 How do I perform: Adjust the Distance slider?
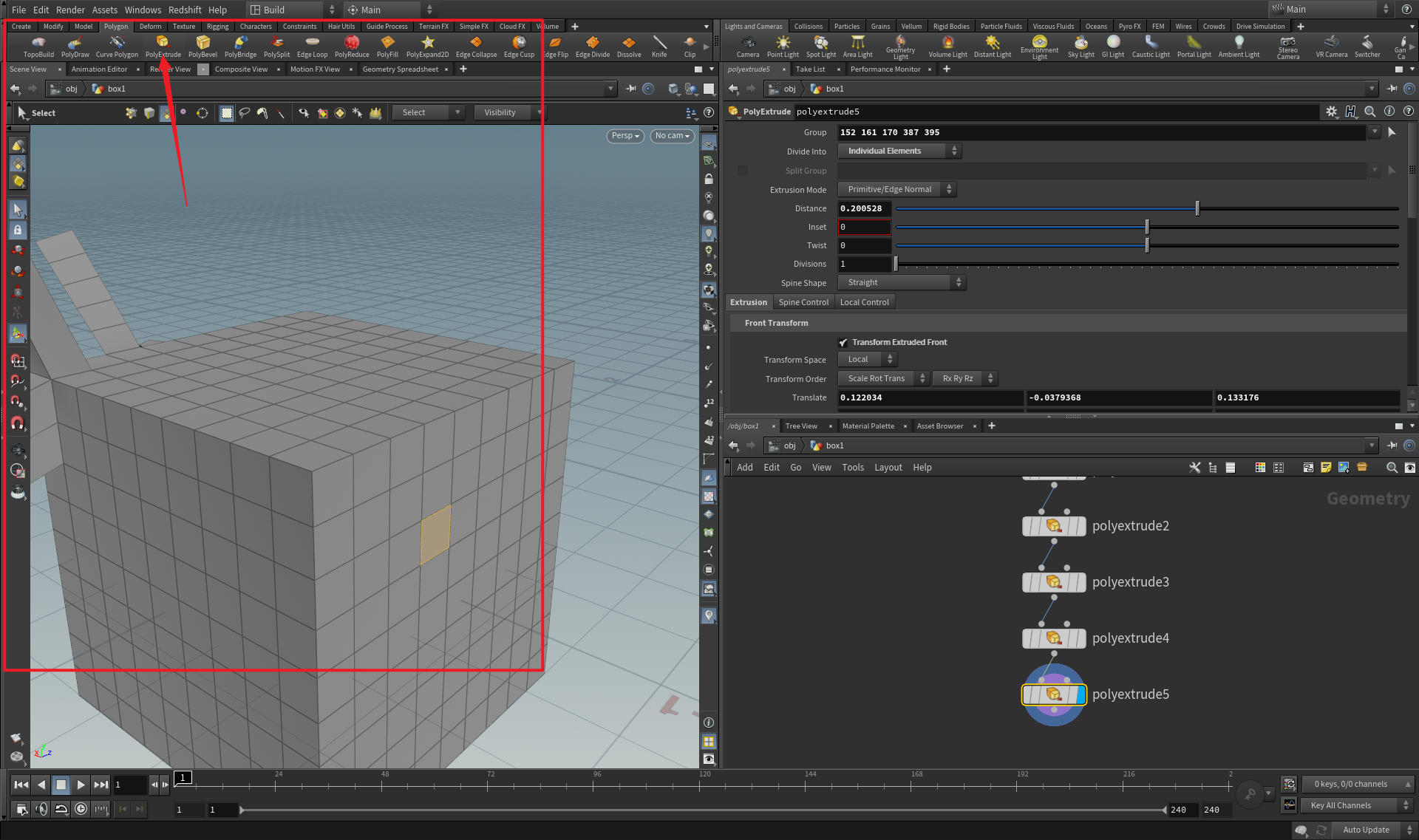(1196, 208)
